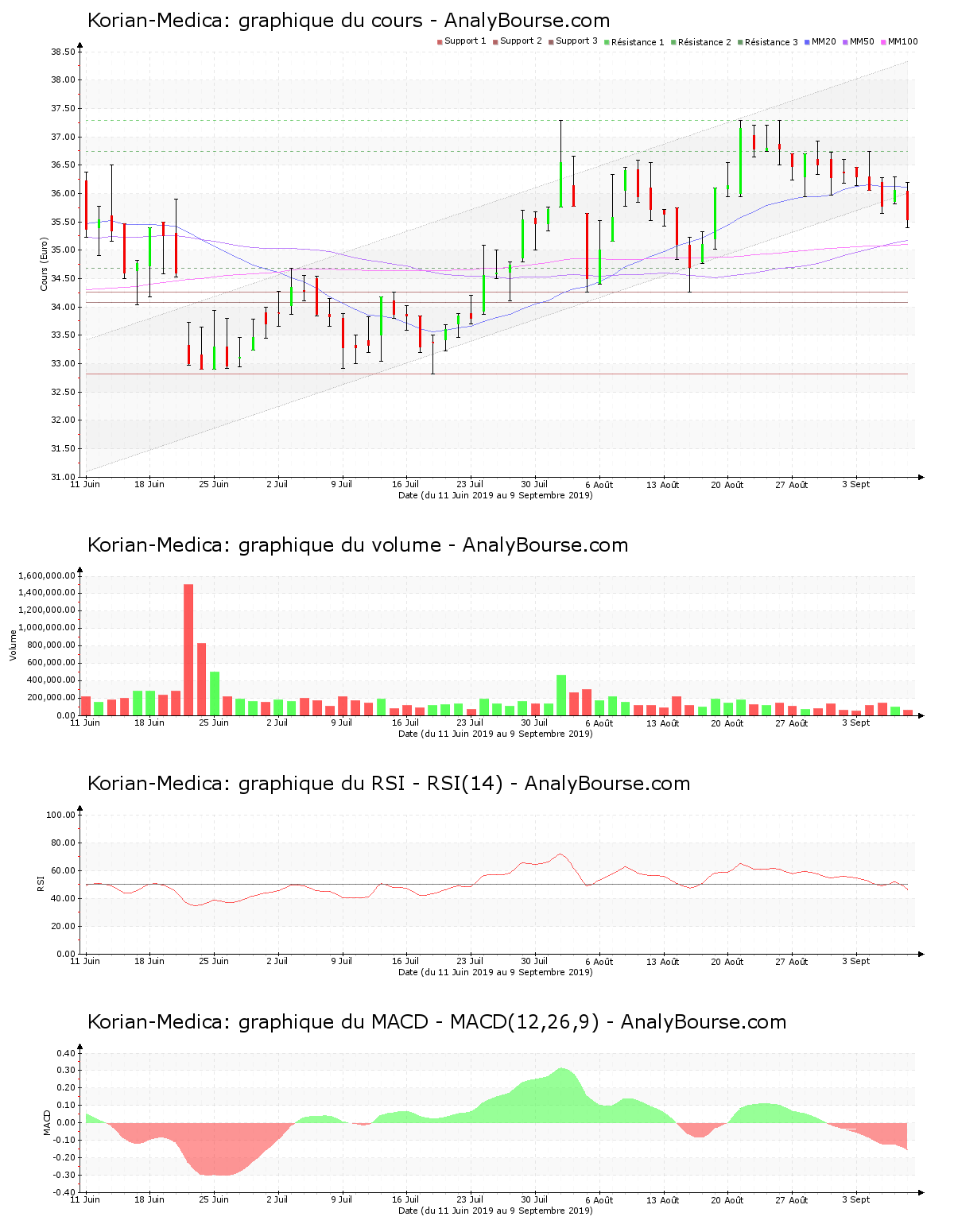
Task: Click the RSI peak of the red line
Action: [560, 854]
